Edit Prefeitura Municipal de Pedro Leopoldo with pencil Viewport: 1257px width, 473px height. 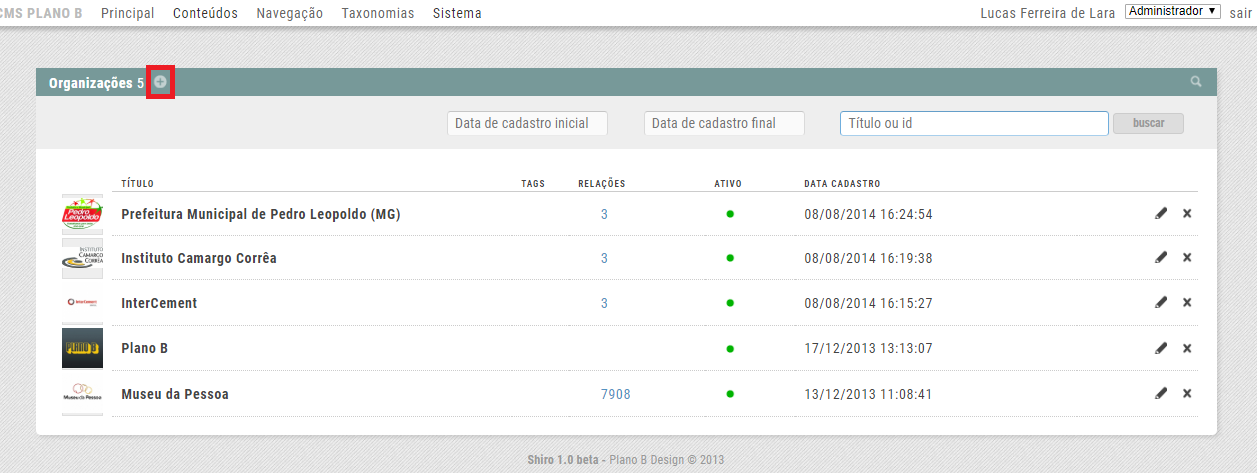point(1161,213)
